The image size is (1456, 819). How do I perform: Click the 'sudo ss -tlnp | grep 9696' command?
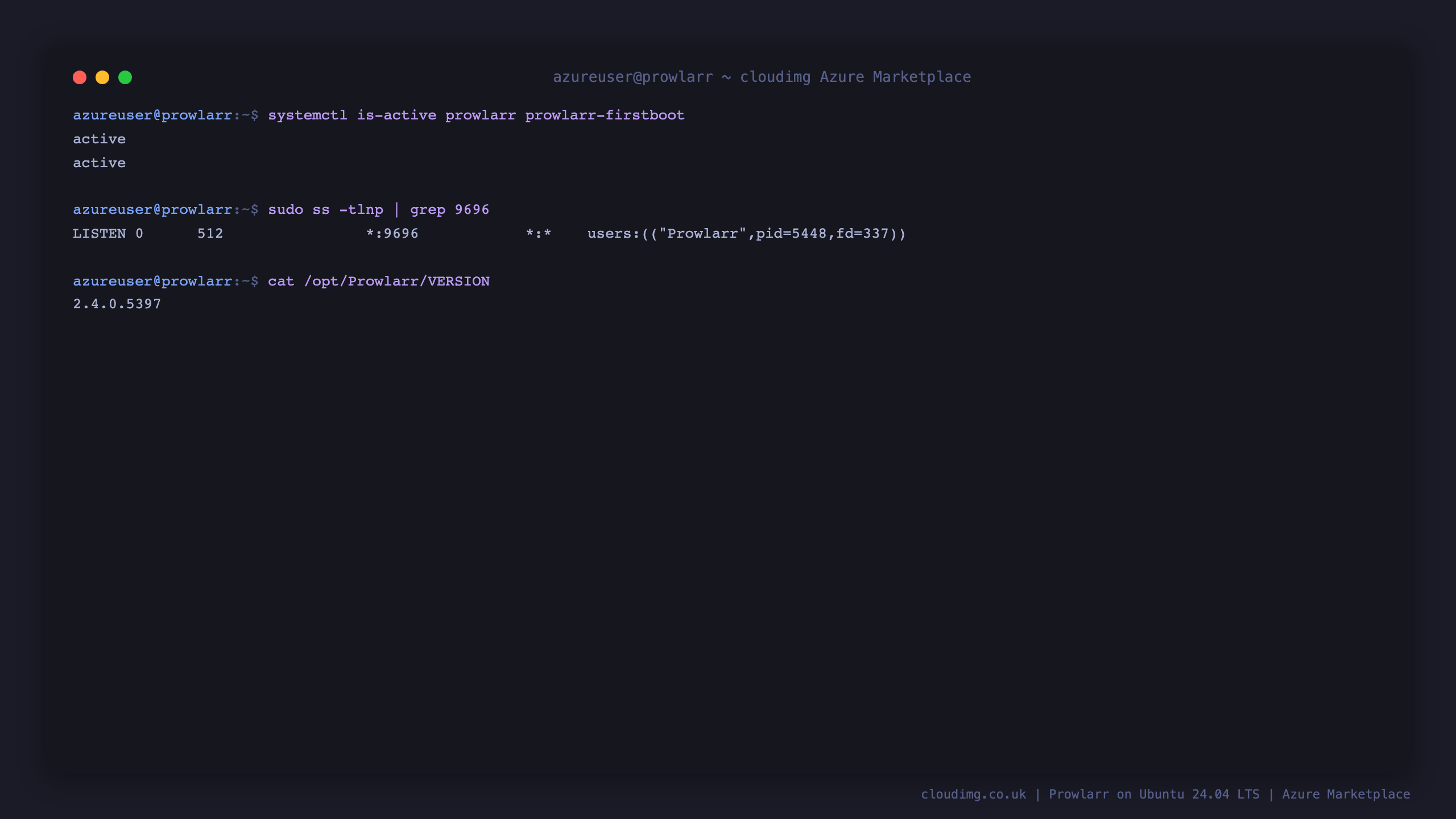(378, 210)
